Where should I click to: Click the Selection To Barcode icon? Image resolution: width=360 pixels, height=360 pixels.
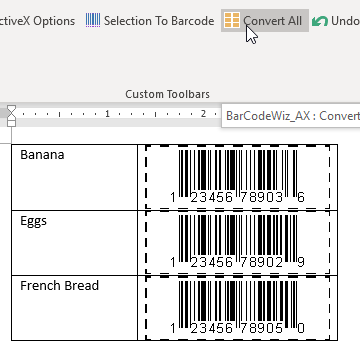(x=93, y=21)
